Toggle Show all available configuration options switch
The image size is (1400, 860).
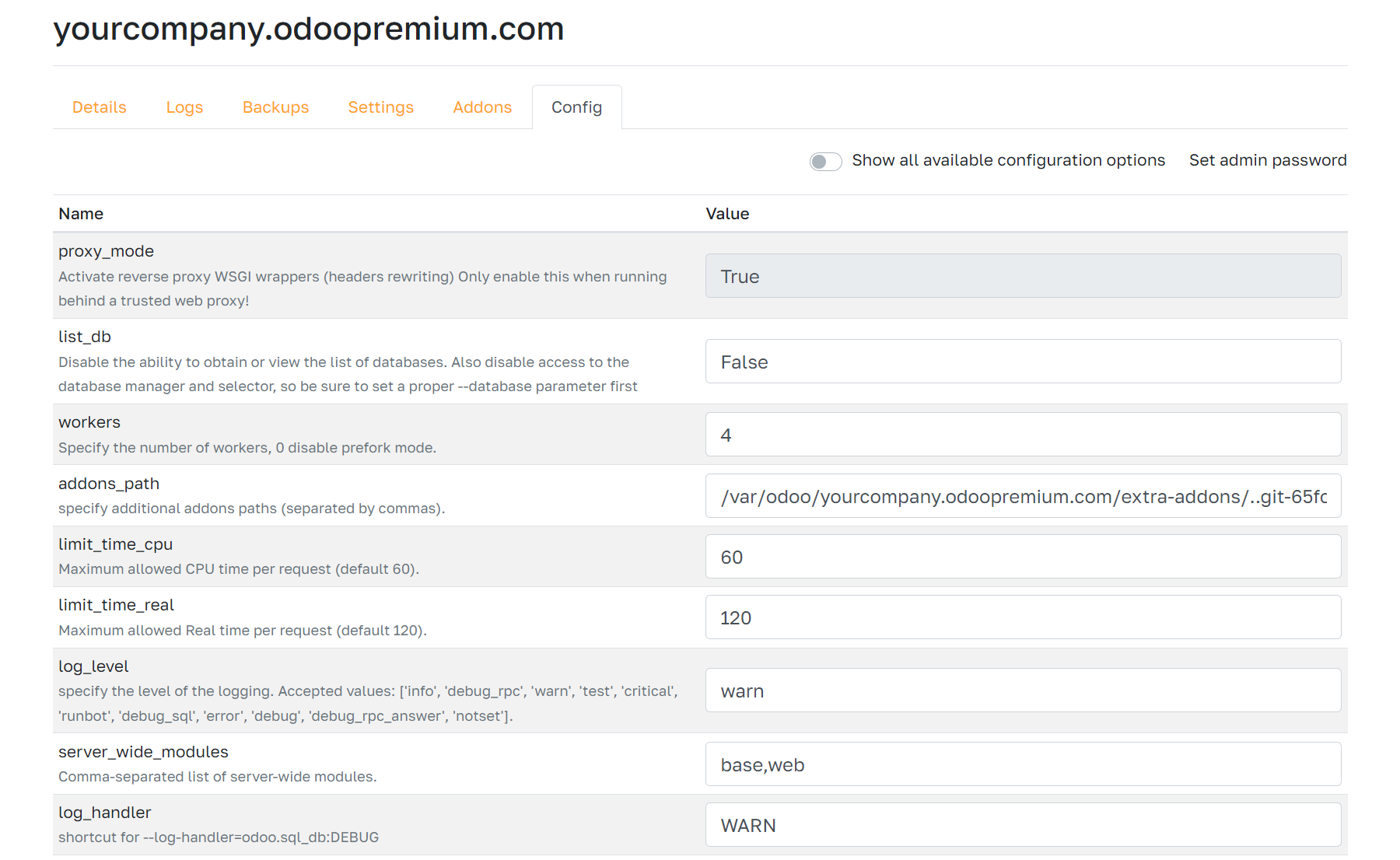[x=825, y=161]
